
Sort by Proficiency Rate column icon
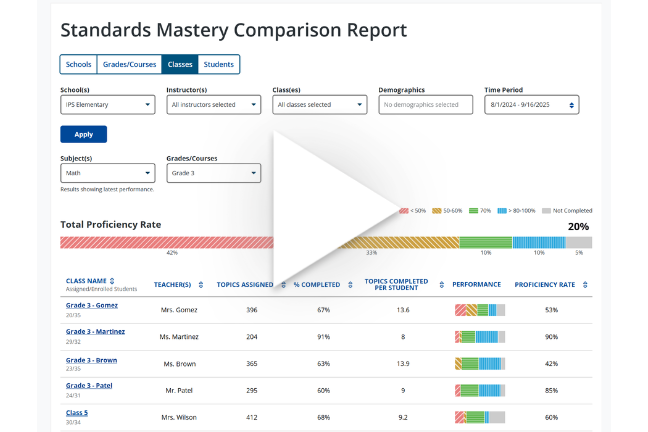[583, 285]
